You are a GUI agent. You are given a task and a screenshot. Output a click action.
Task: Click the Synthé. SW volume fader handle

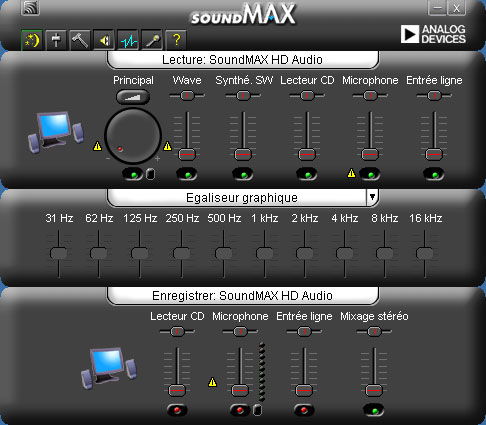pyautogui.click(x=243, y=154)
